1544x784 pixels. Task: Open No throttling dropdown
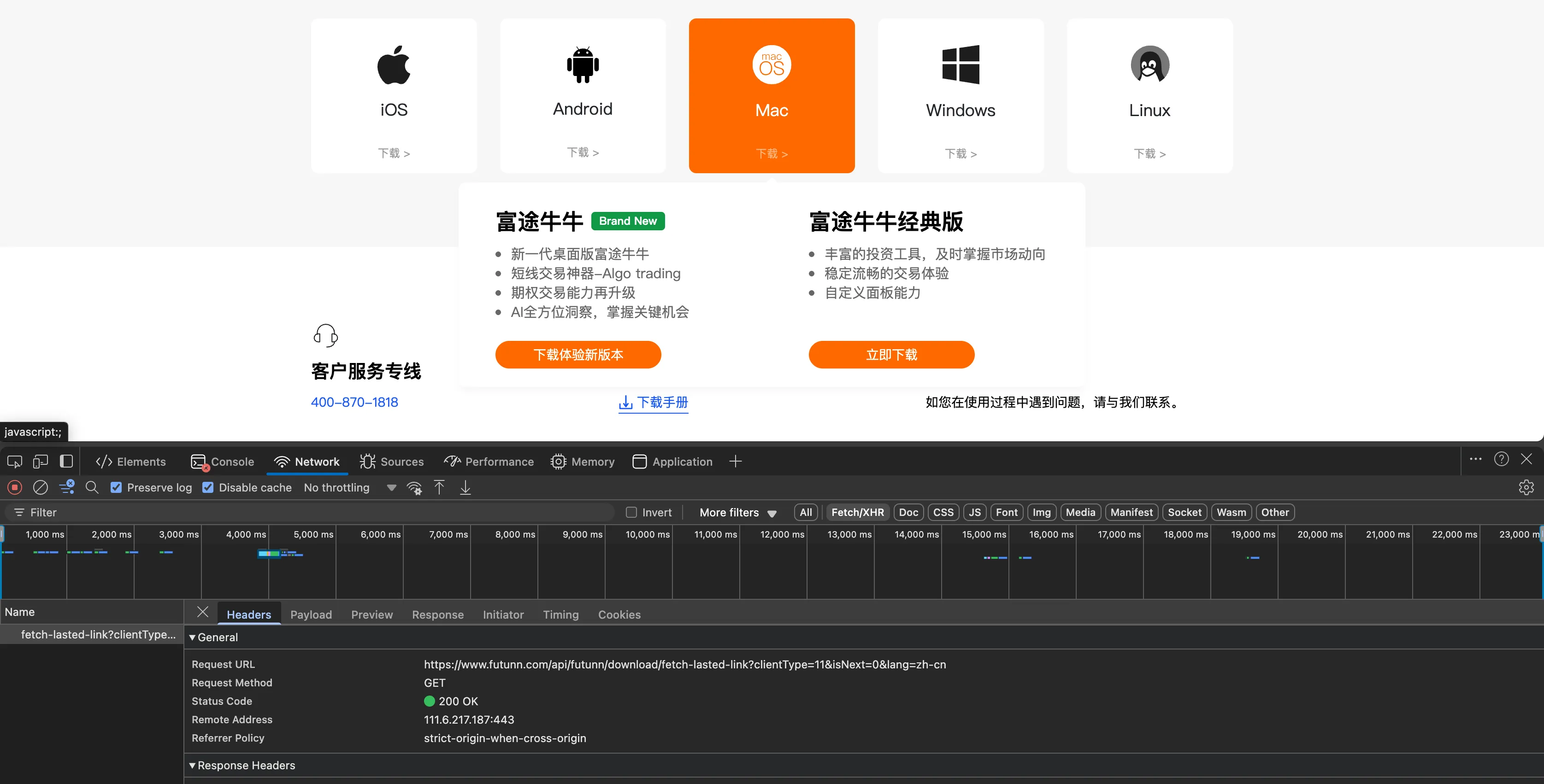349,487
